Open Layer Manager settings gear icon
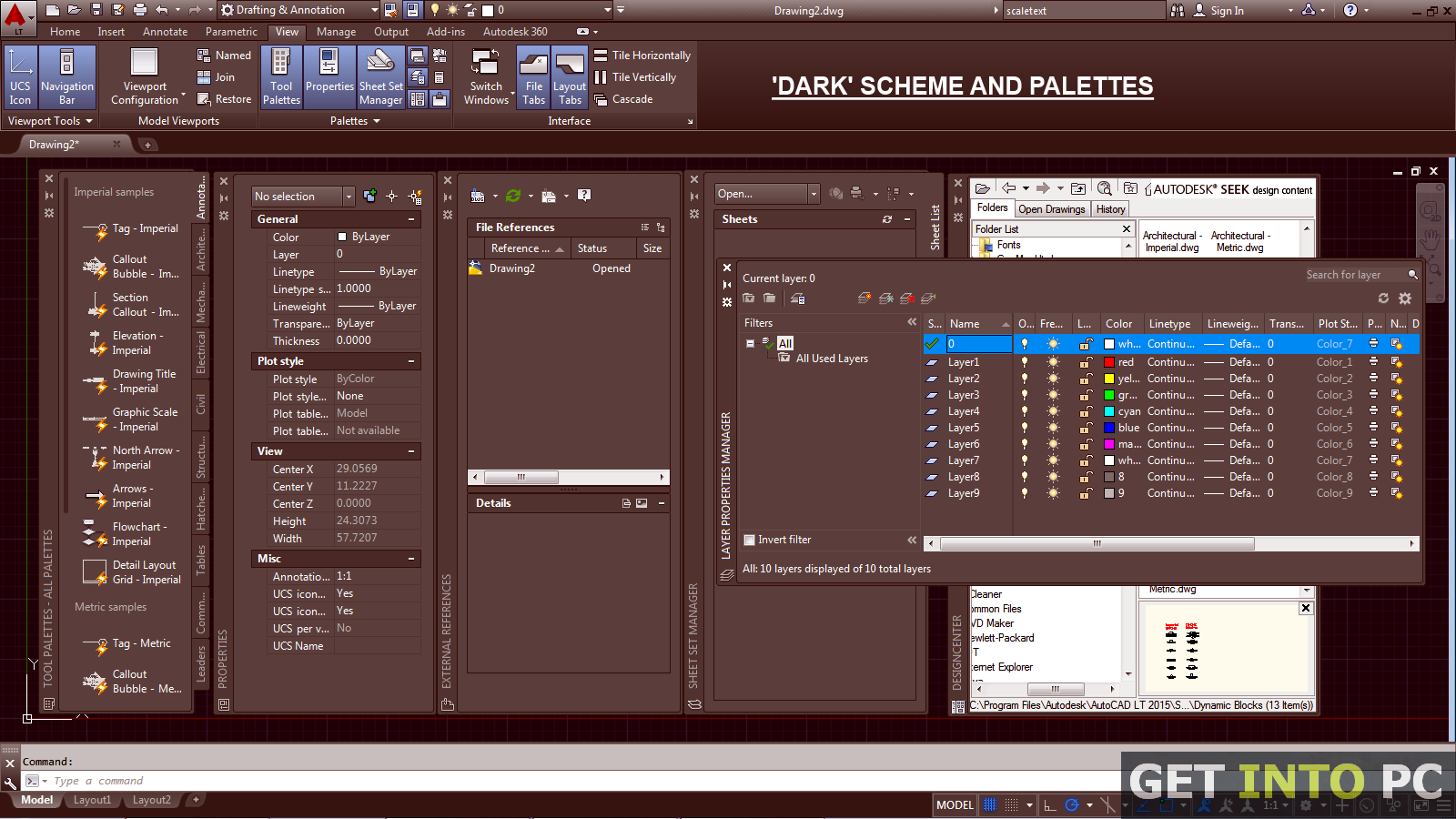 (1405, 298)
